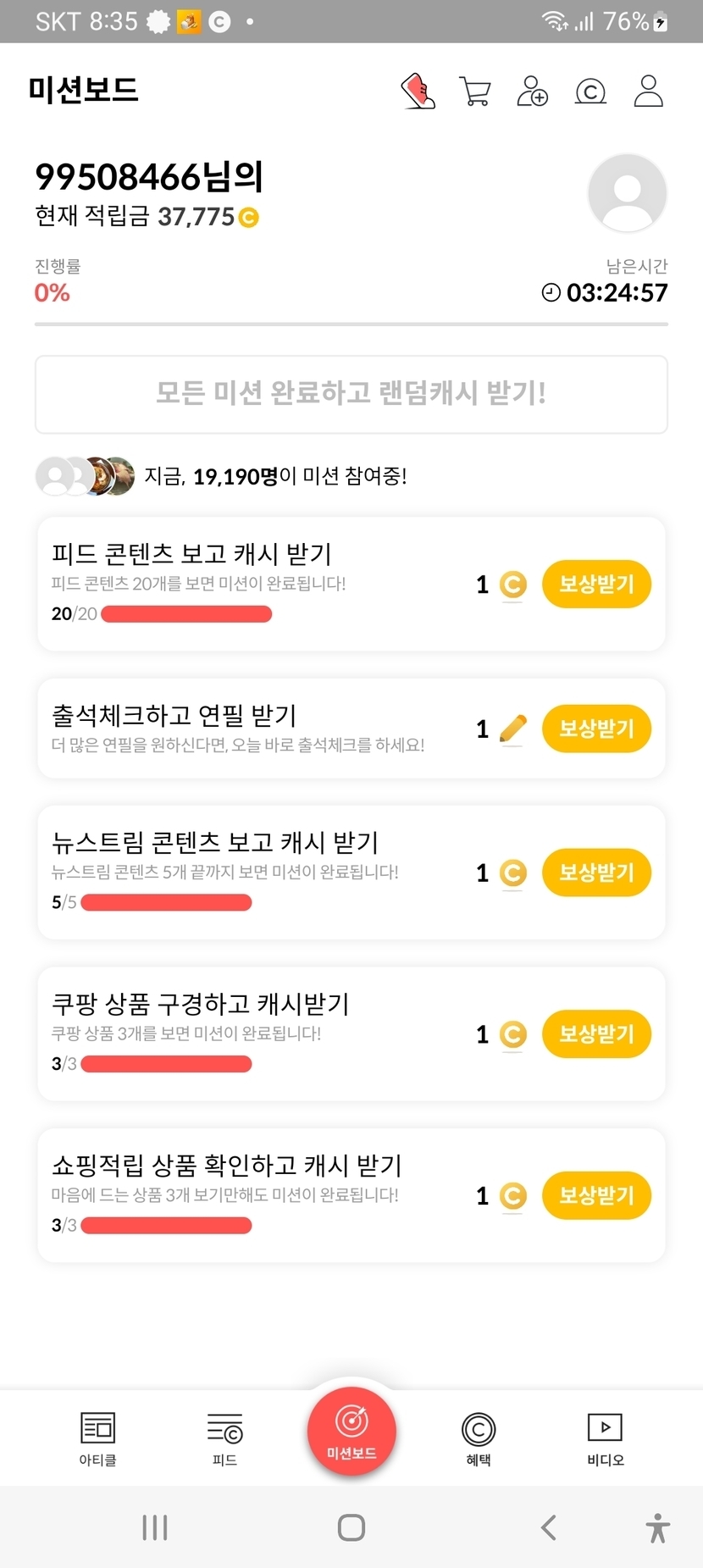The image size is (703, 1568).
Task: Tap the red sneaker step-counter icon
Action: pos(418,91)
